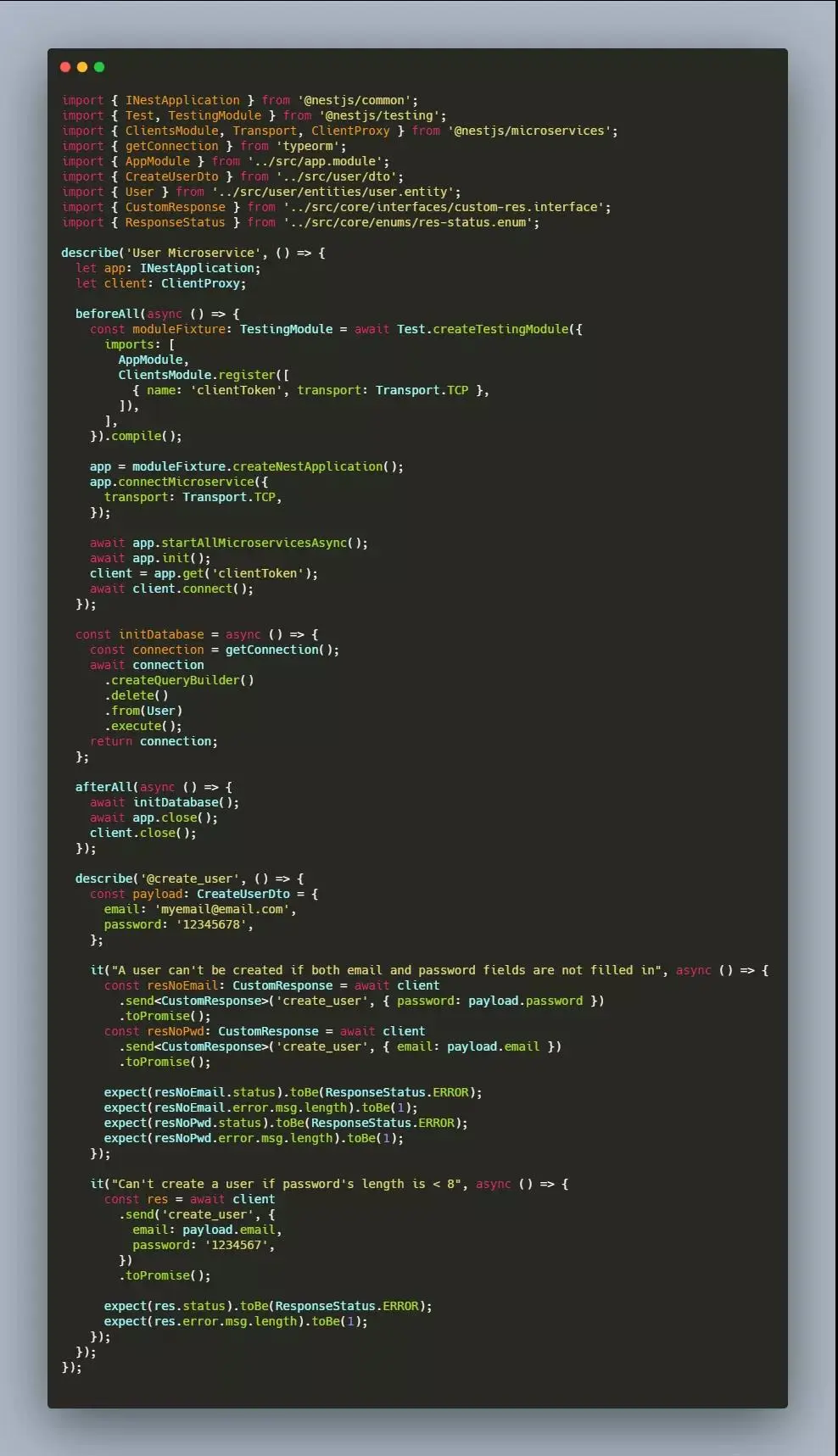838x1456 pixels.
Task: Click the 'return connection;' line
Action: pyautogui.click(x=154, y=741)
